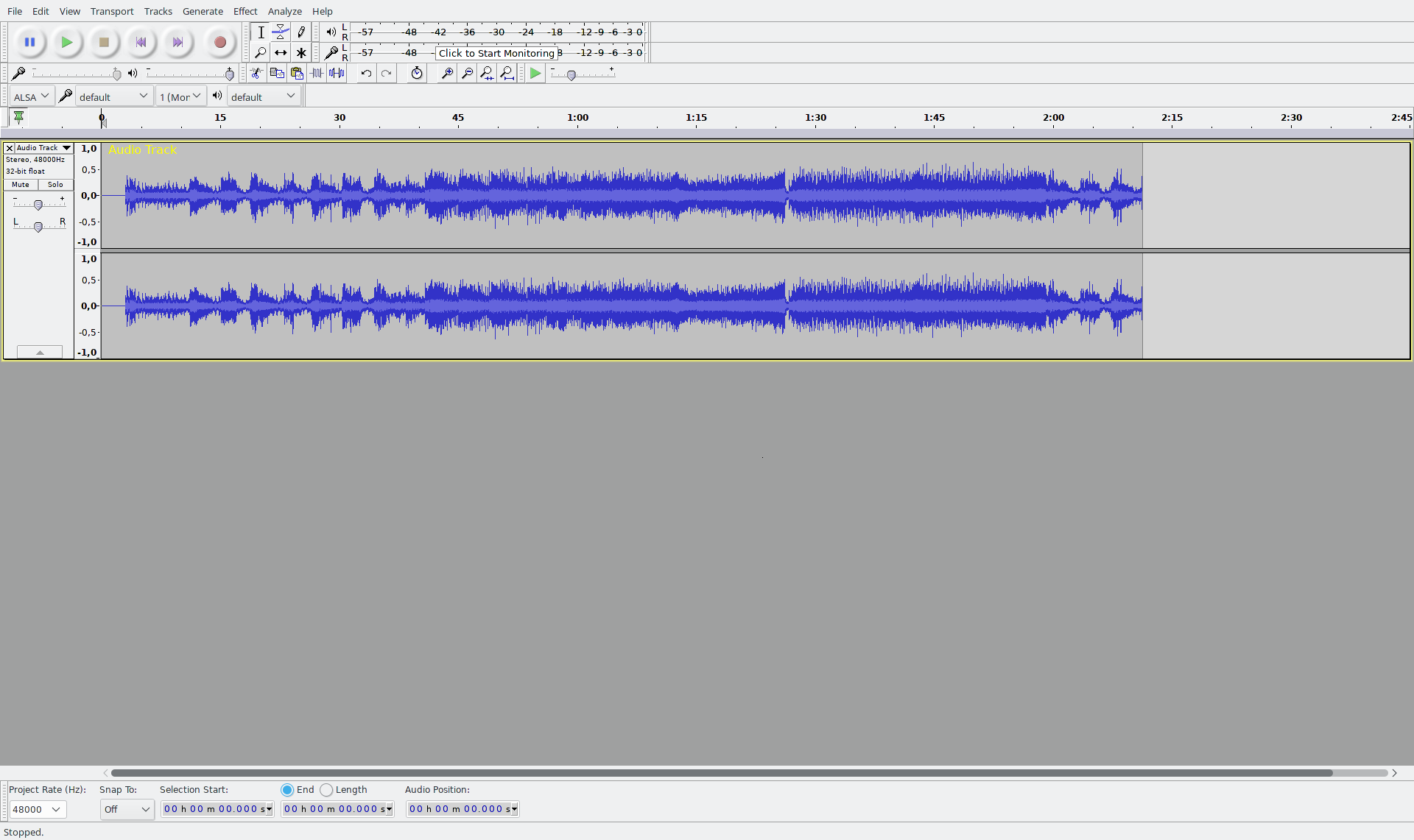The height and width of the screenshot is (840, 1414).
Task: Close the Audio Track with X button
Action: (x=10, y=148)
